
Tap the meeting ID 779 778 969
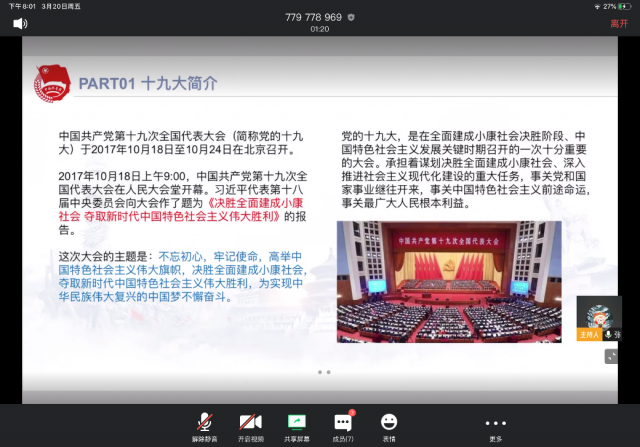click(x=313, y=17)
